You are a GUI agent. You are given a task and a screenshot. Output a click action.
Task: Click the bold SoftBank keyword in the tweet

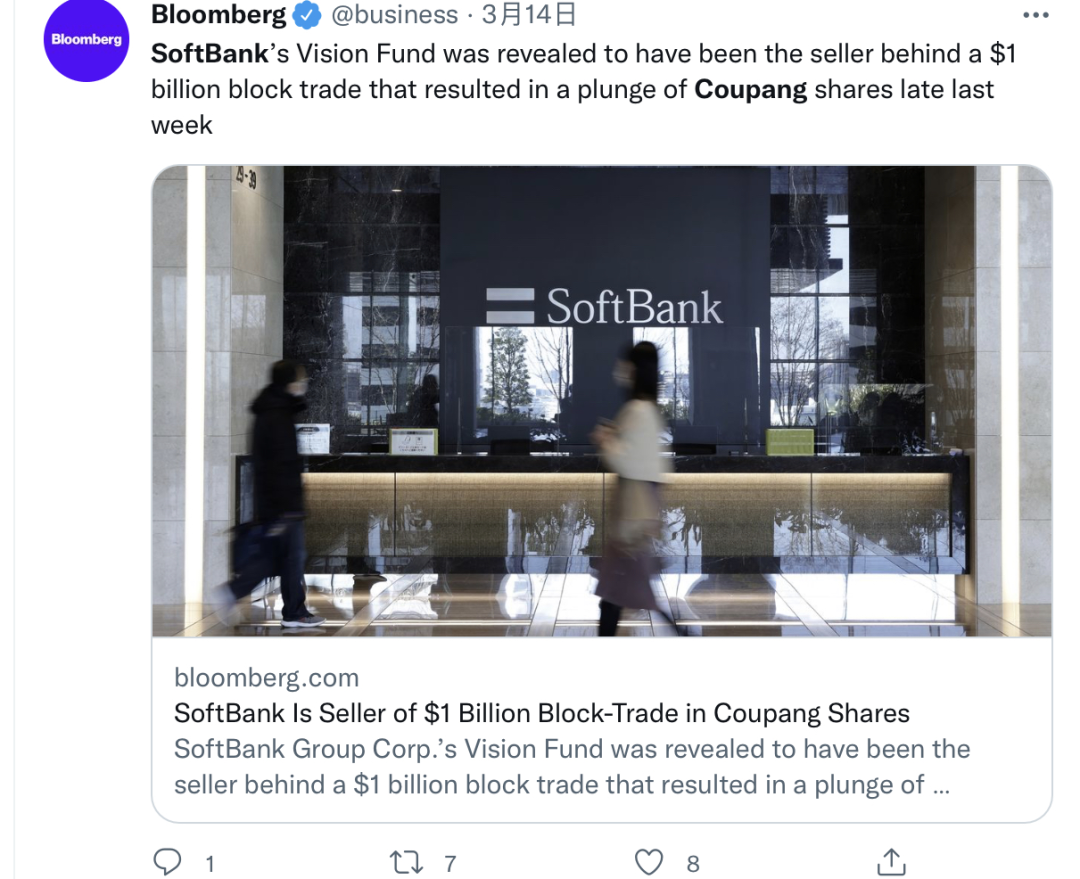pos(209,54)
